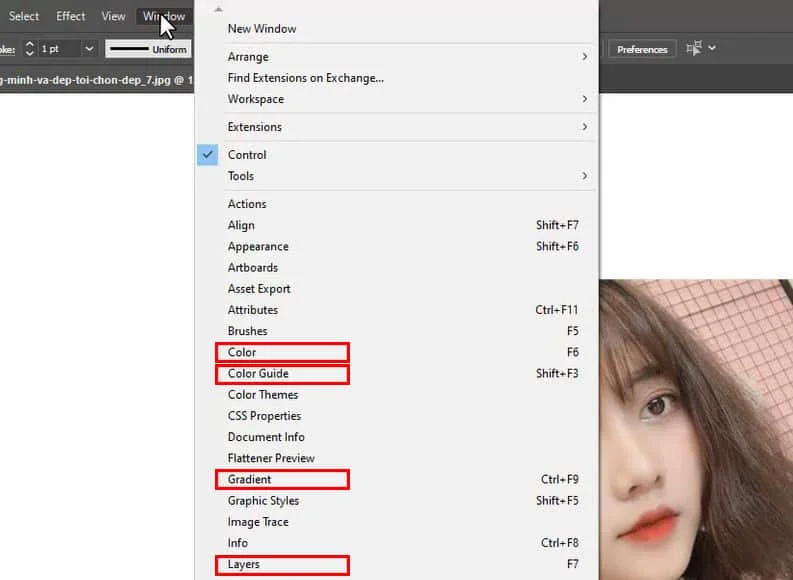Screen dimensions: 793x580
Task: Click the scroll-up arrow atop the menu
Action: click(x=219, y=8)
